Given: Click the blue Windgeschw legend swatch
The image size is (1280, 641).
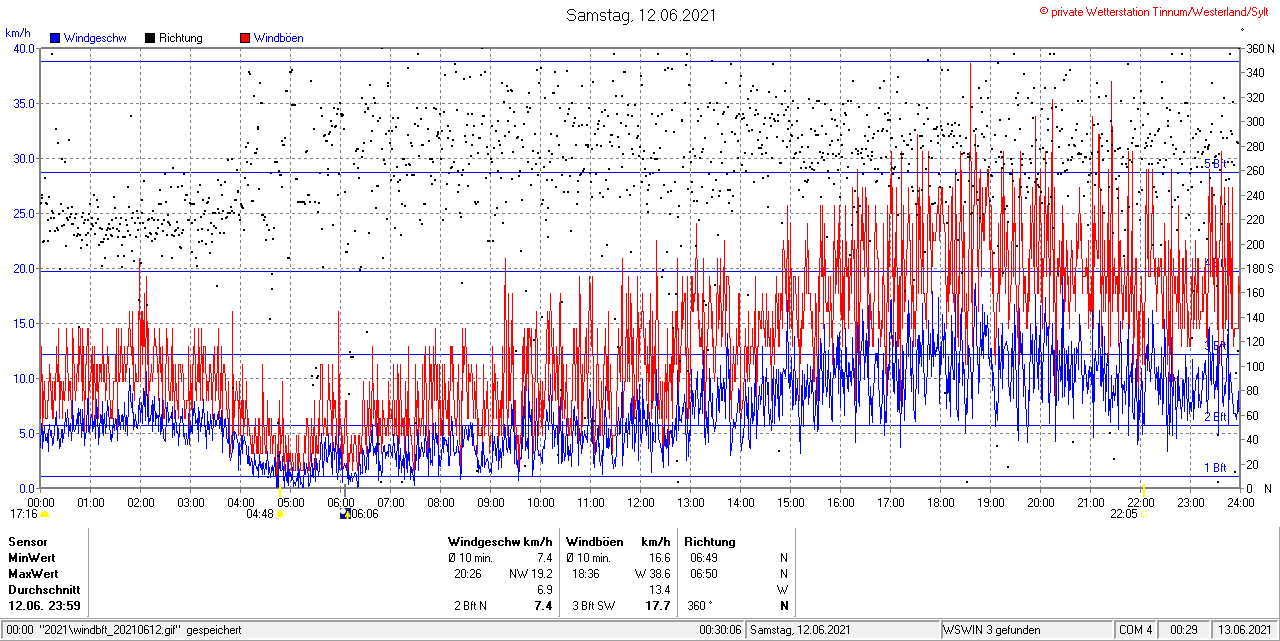Looking at the screenshot, I should pos(55,38).
